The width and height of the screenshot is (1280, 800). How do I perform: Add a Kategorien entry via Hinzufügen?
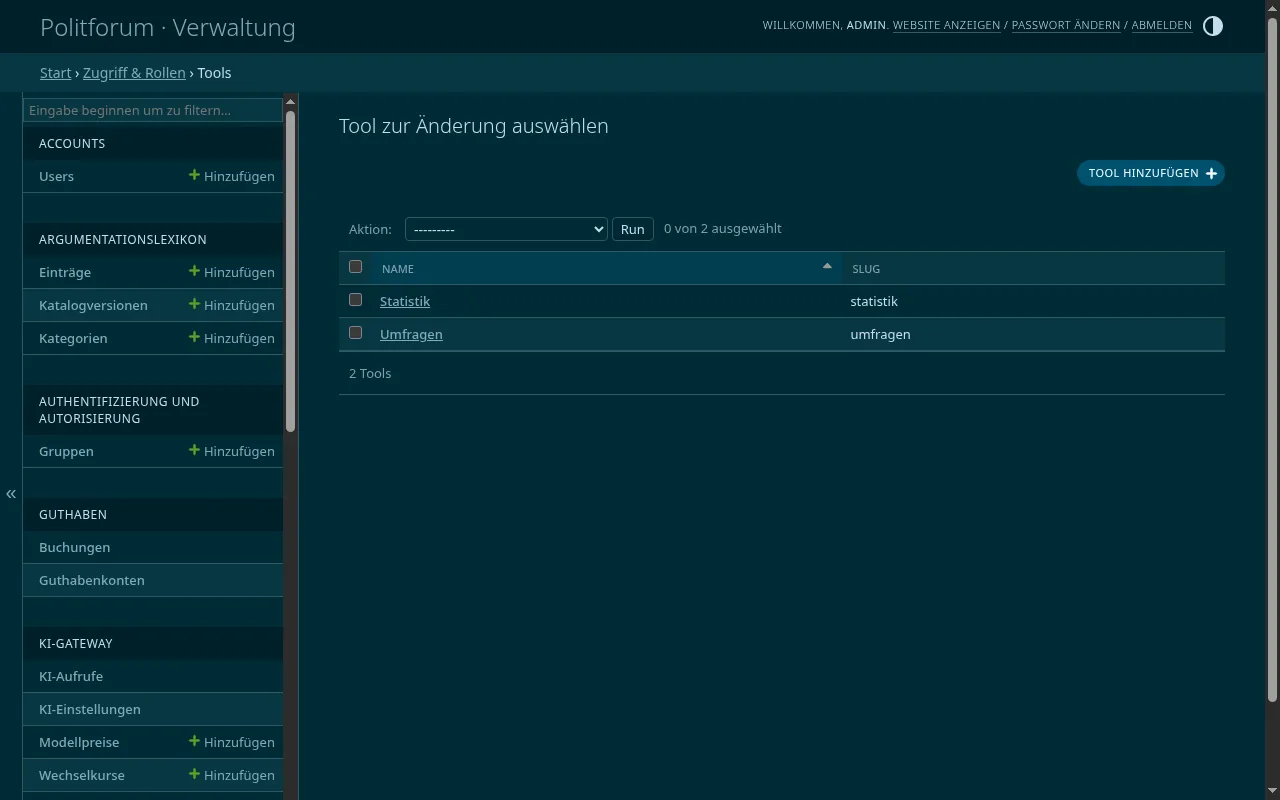[x=232, y=338]
